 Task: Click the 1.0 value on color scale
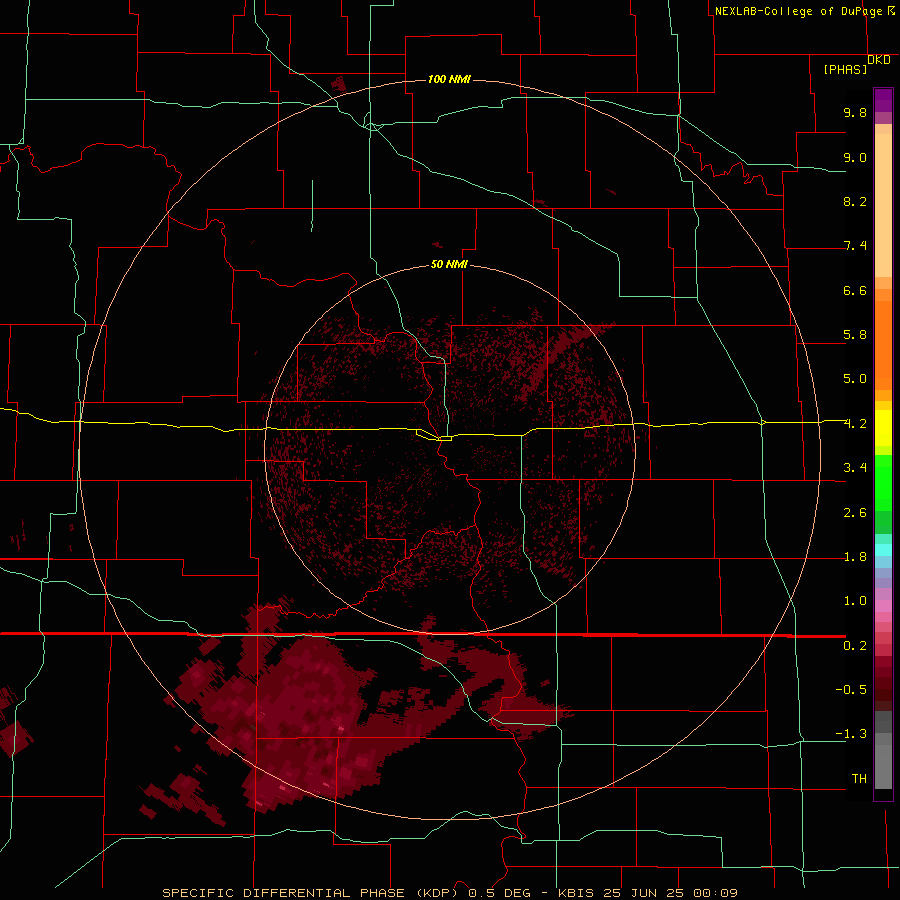[x=855, y=601]
